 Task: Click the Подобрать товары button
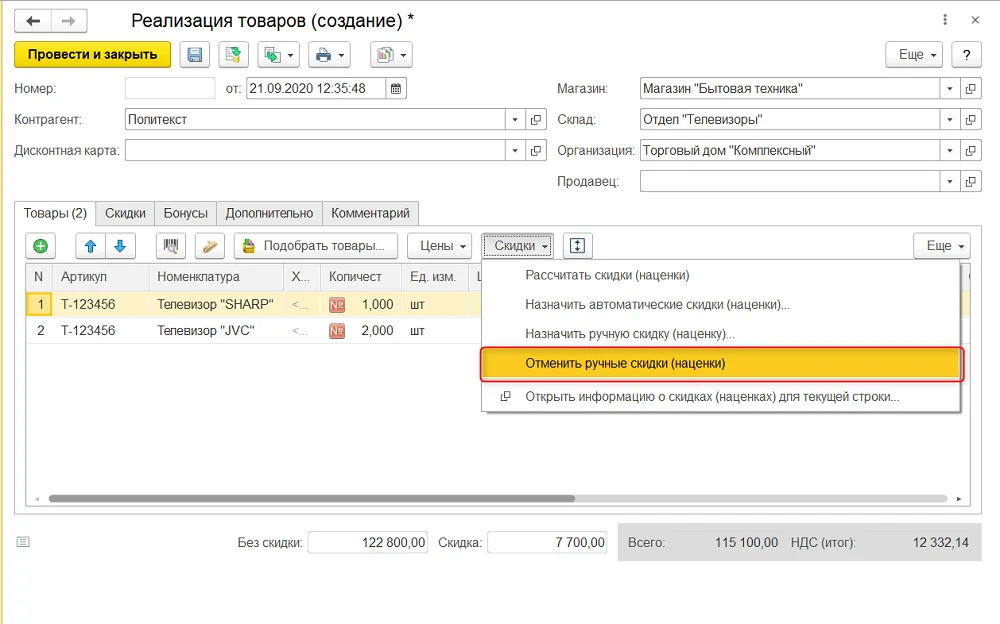pyautogui.click(x=316, y=246)
